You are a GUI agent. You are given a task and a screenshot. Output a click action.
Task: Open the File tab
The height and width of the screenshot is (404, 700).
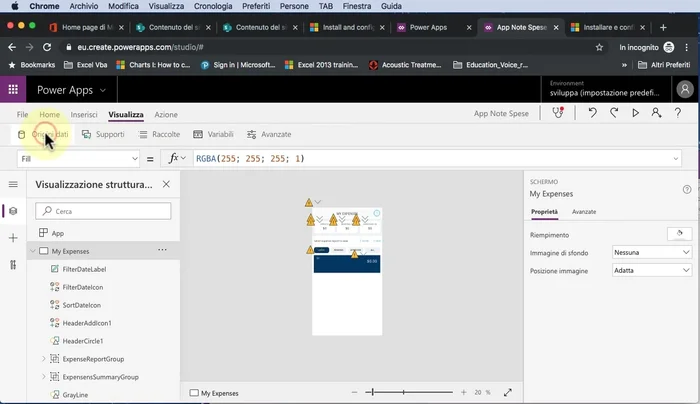22,114
